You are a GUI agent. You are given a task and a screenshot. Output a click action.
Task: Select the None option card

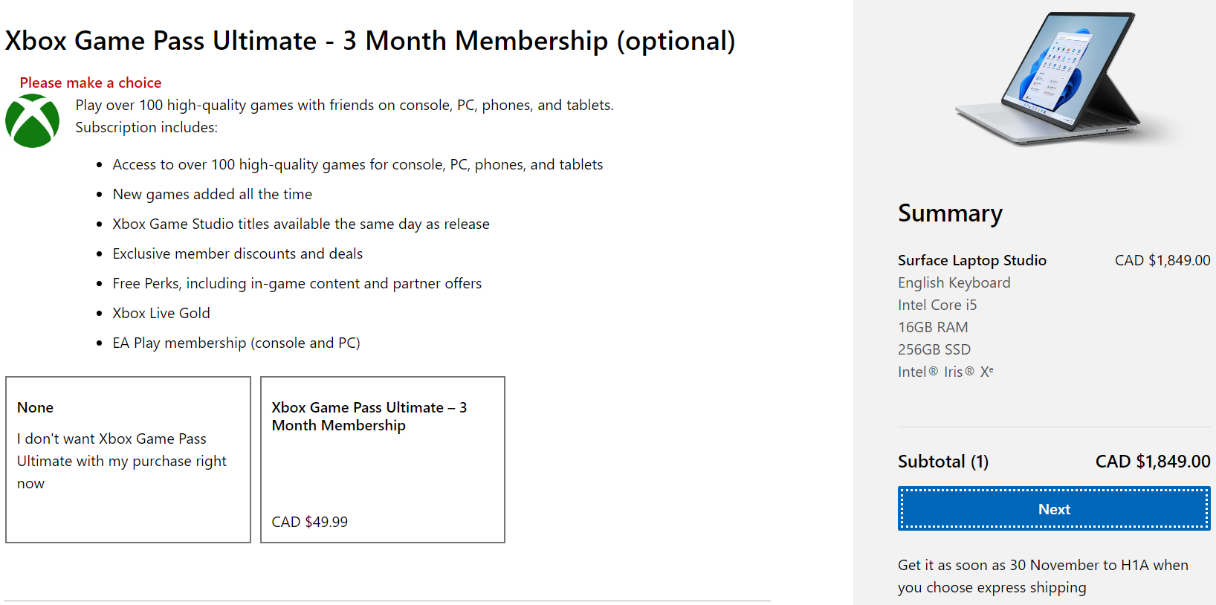point(128,459)
